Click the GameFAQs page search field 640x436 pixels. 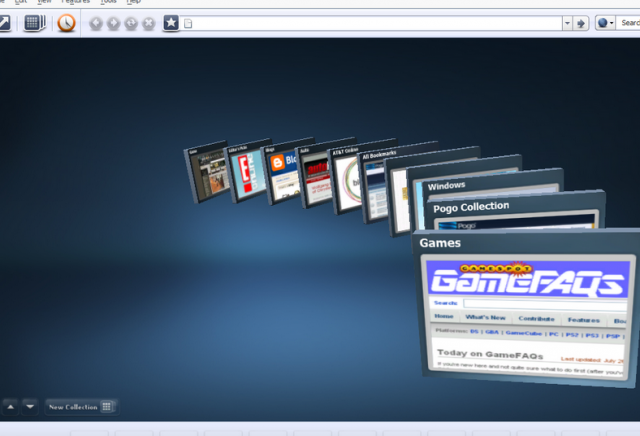[x=545, y=305]
